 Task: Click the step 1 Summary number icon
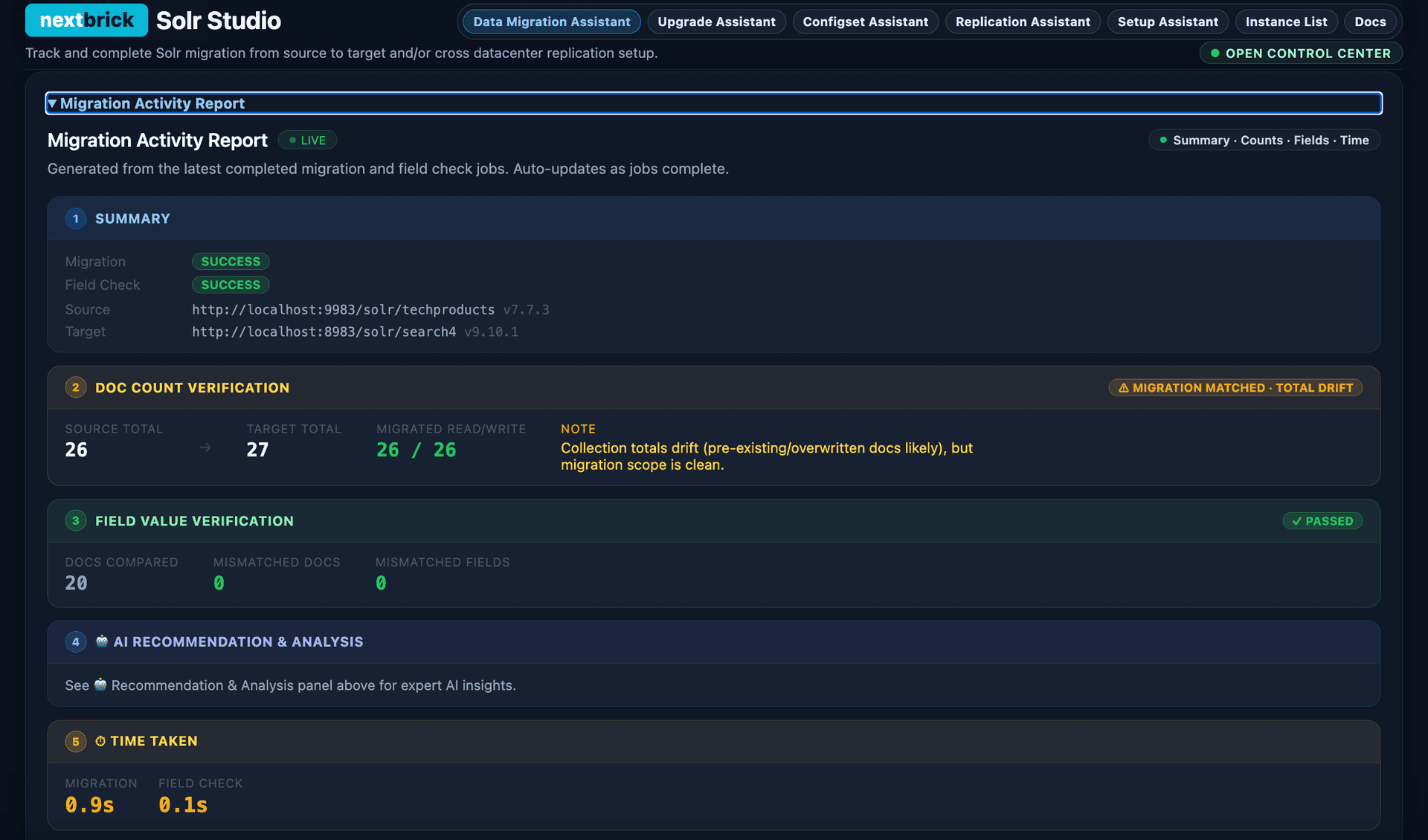click(x=76, y=219)
